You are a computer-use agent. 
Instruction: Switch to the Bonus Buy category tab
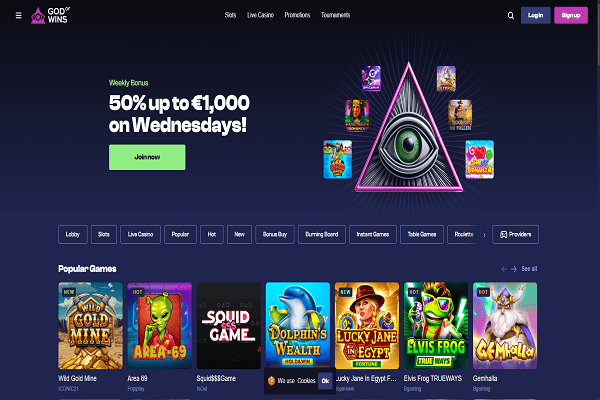(x=275, y=234)
